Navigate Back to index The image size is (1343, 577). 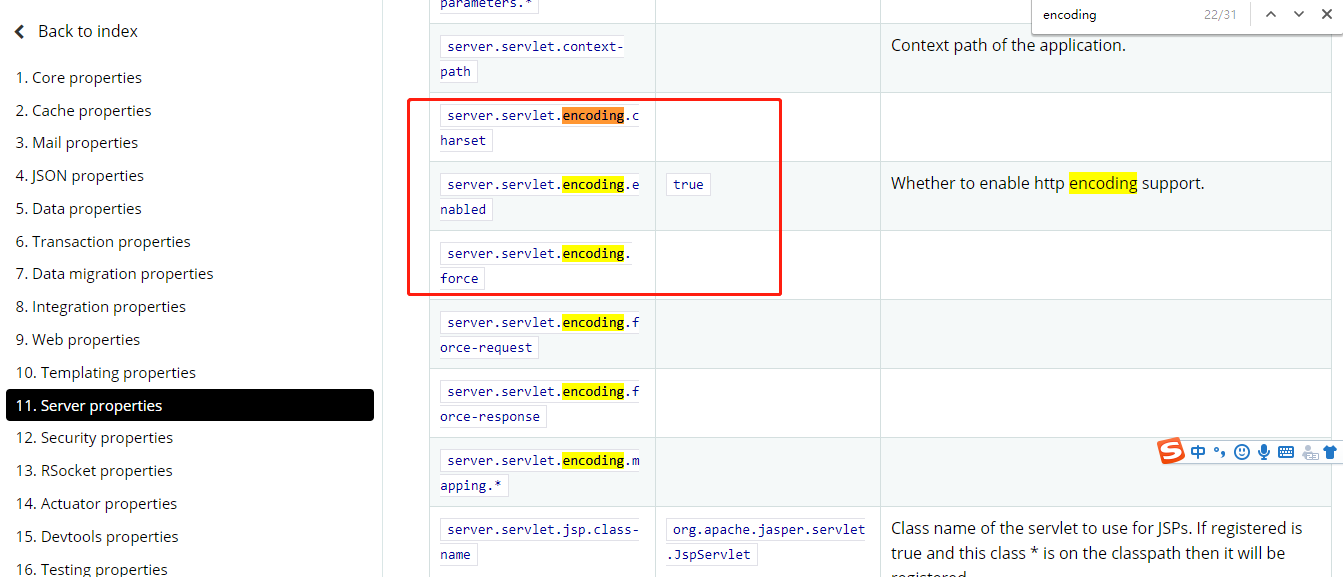click(x=88, y=31)
